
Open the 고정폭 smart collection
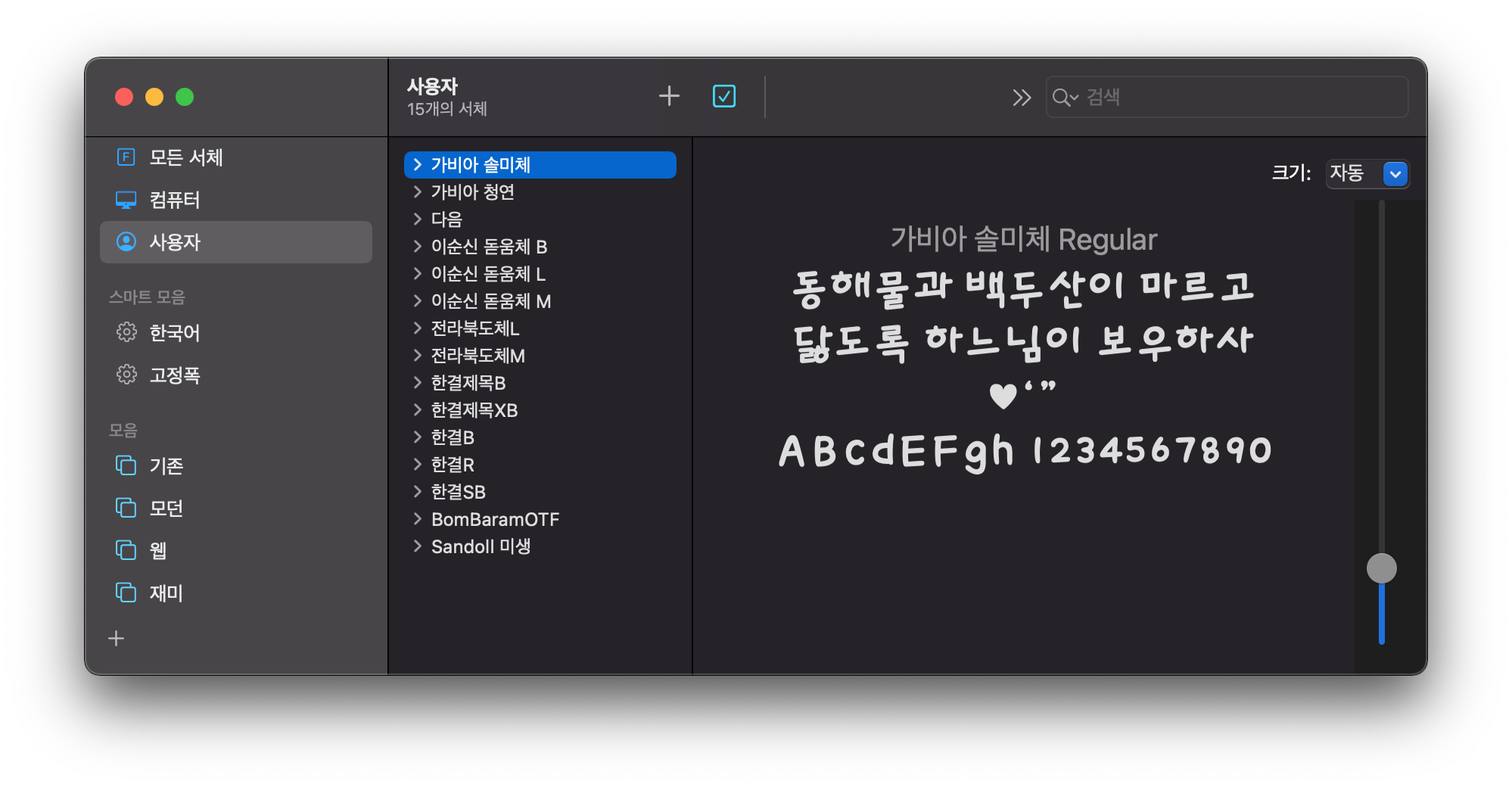coord(236,375)
